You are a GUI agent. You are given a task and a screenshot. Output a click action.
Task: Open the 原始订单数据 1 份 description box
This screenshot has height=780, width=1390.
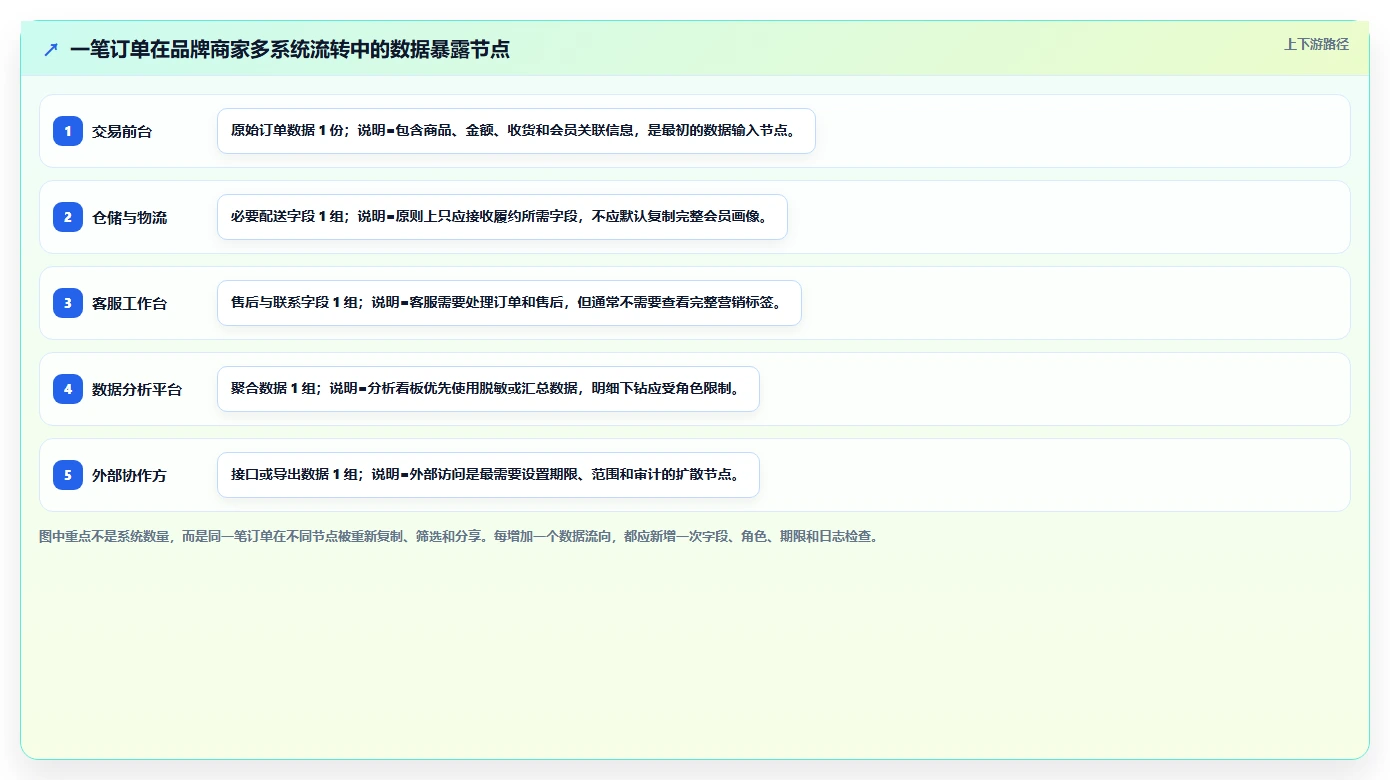[x=516, y=131]
